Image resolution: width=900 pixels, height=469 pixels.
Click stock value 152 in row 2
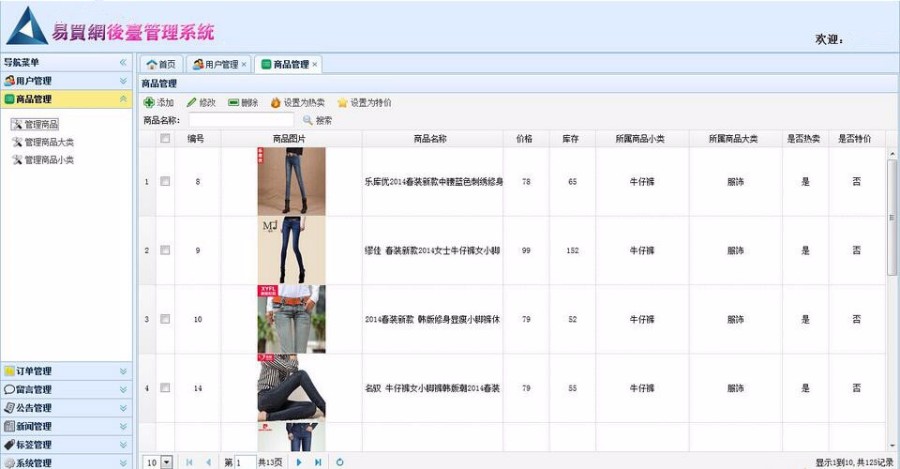572,250
